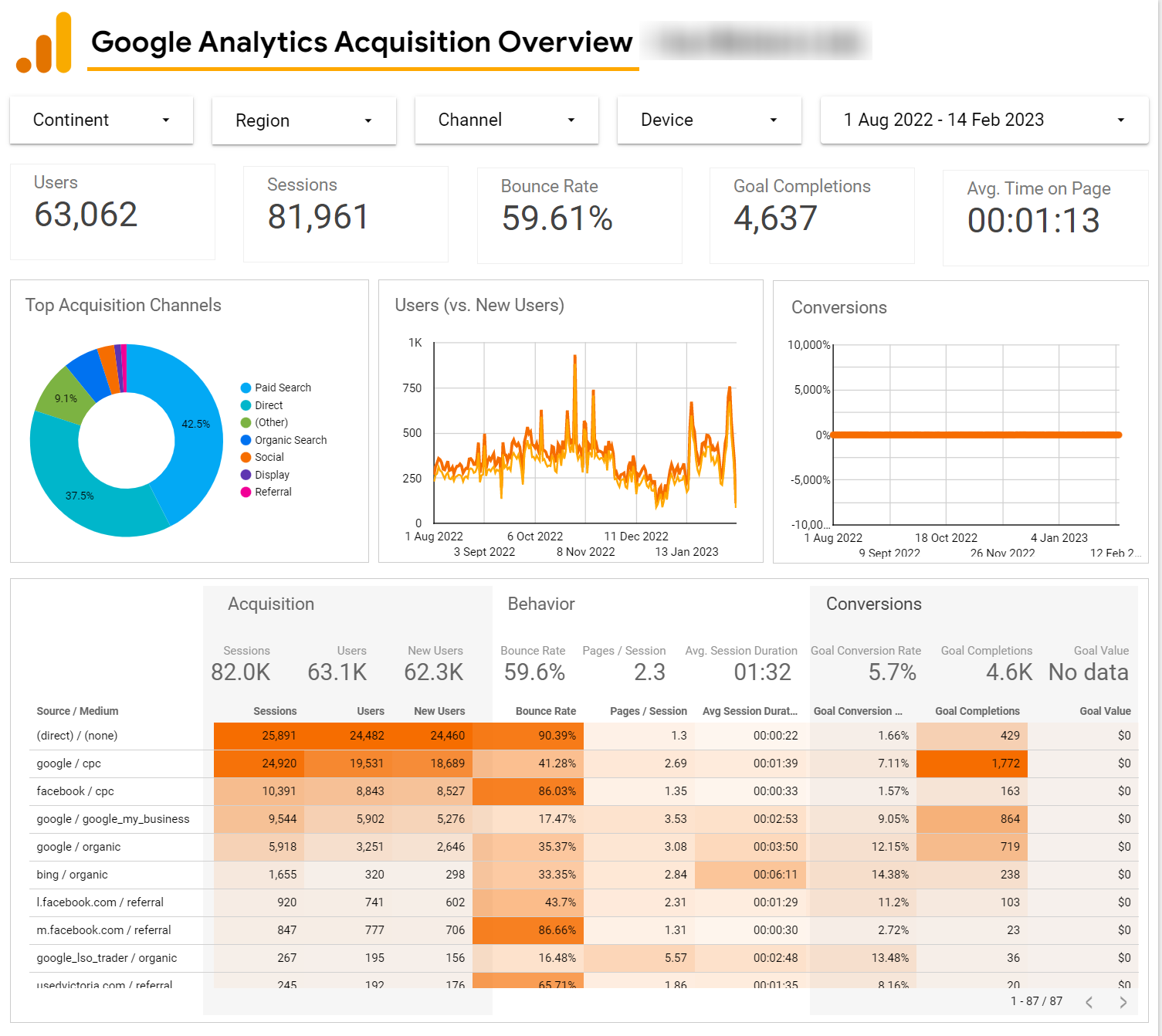Viewport: 1162px width, 1036px height.
Task: Select the google_lso_trader / organic row label
Action: click(107, 958)
